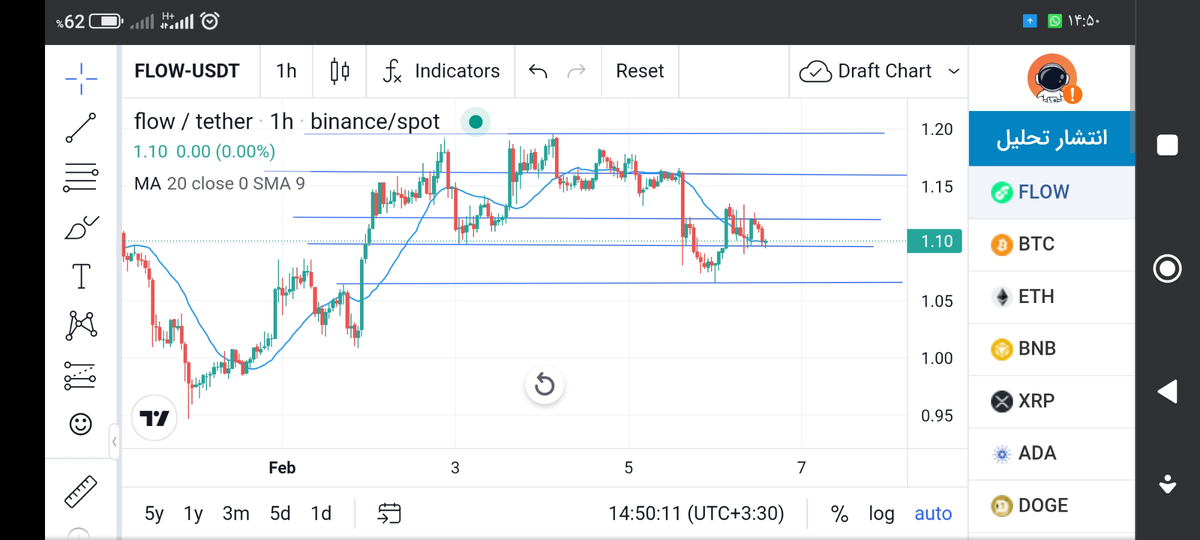The height and width of the screenshot is (540, 1200).
Task: Select the crosshair cursor tool
Action: coord(81,75)
